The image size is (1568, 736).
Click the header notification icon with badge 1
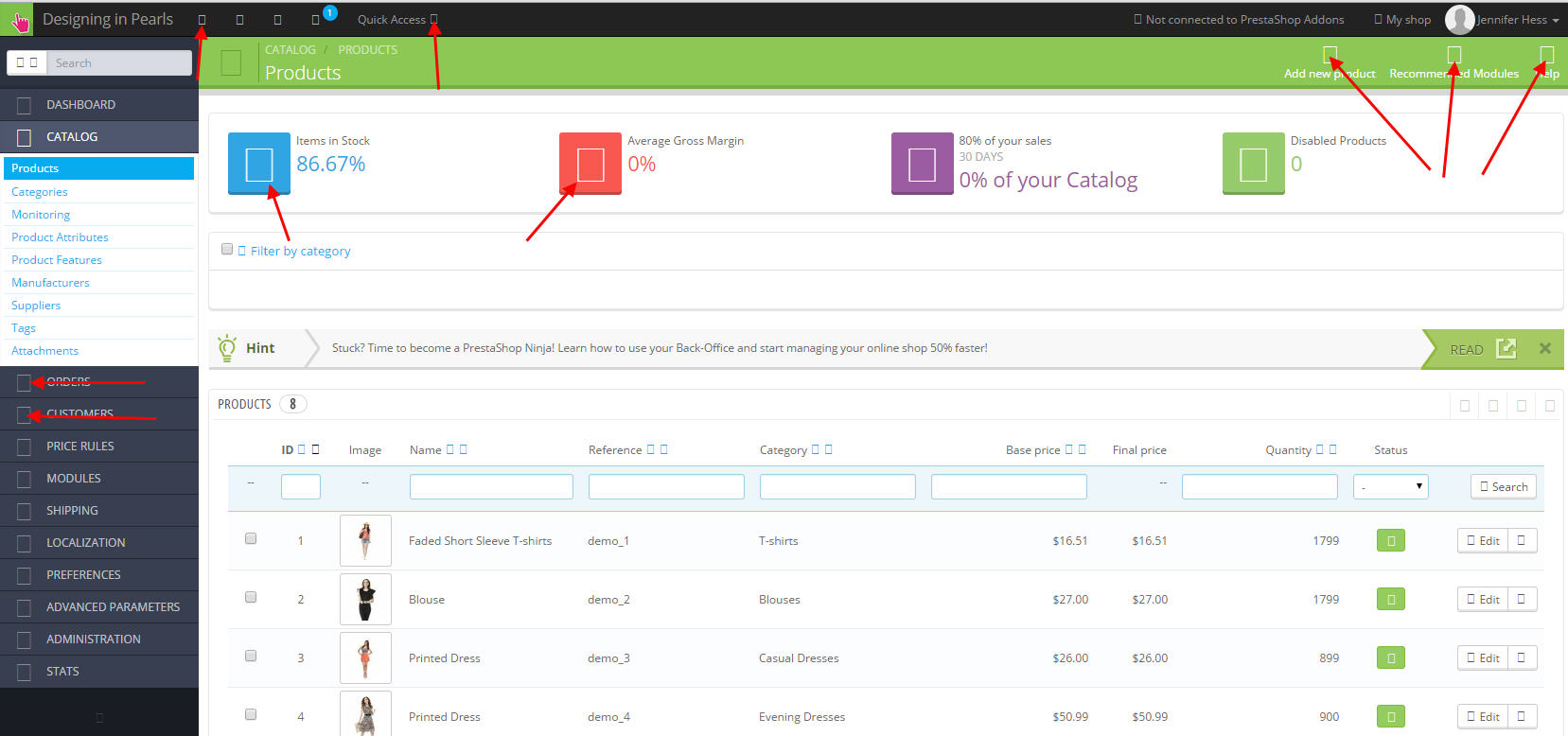click(316, 19)
